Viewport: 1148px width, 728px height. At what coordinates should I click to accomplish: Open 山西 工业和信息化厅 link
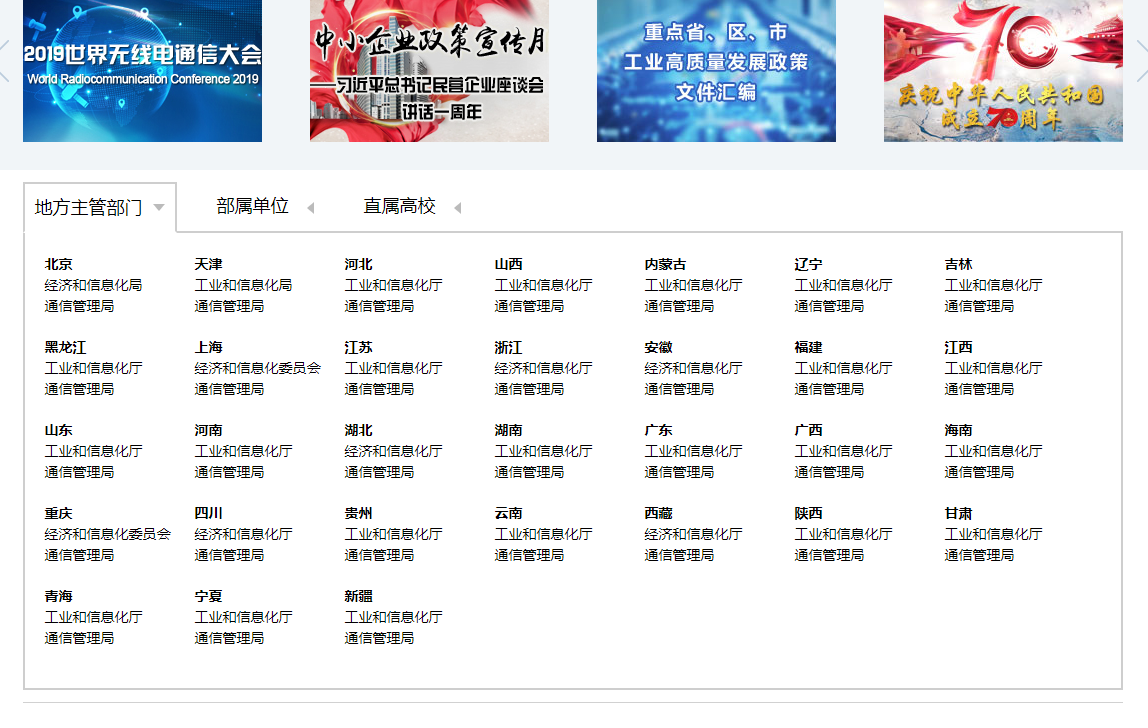click(543, 285)
